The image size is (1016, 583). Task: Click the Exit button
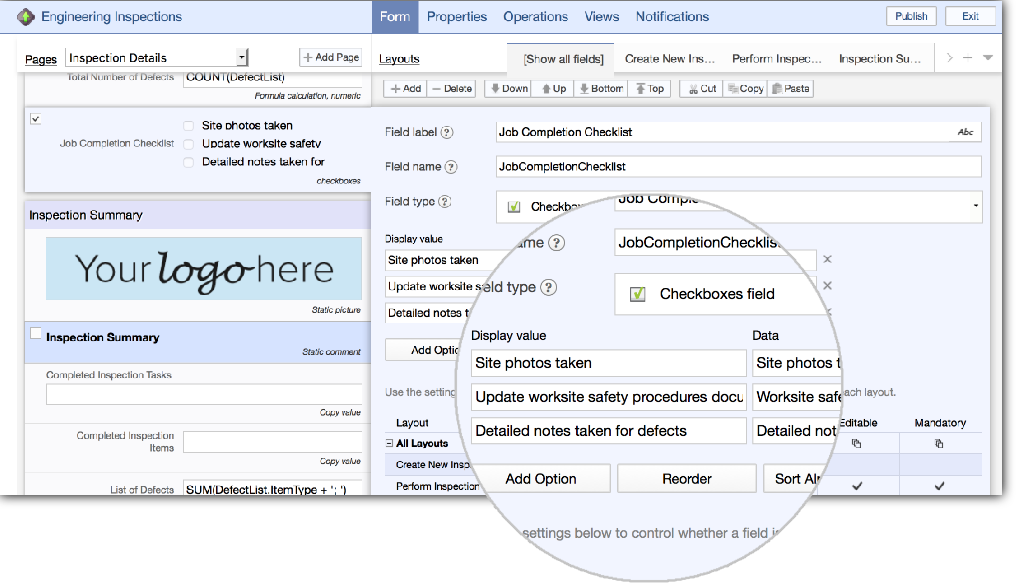click(x=970, y=16)
